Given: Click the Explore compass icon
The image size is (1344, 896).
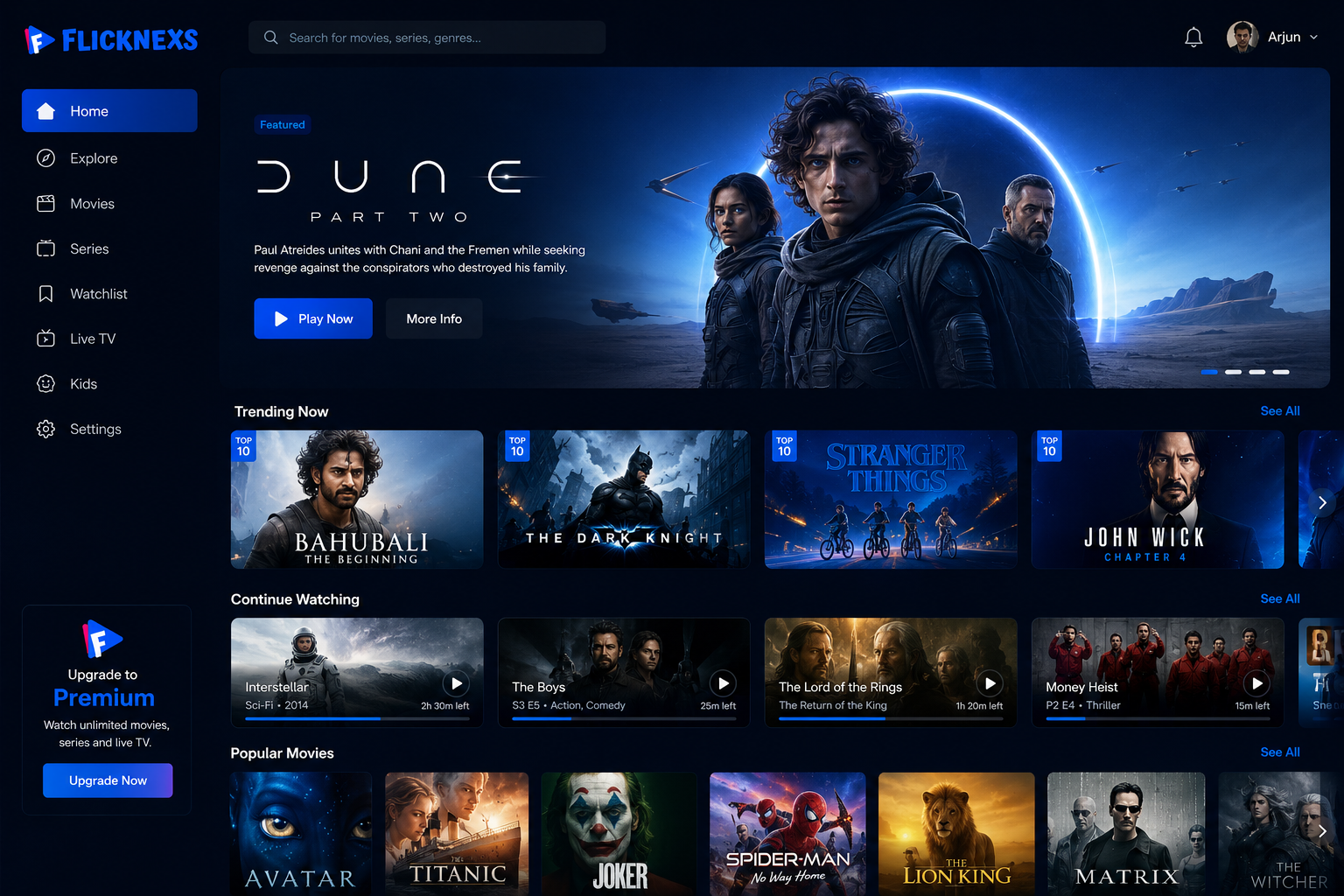Looking at the screenshot, I should click(x=46, y=158).
